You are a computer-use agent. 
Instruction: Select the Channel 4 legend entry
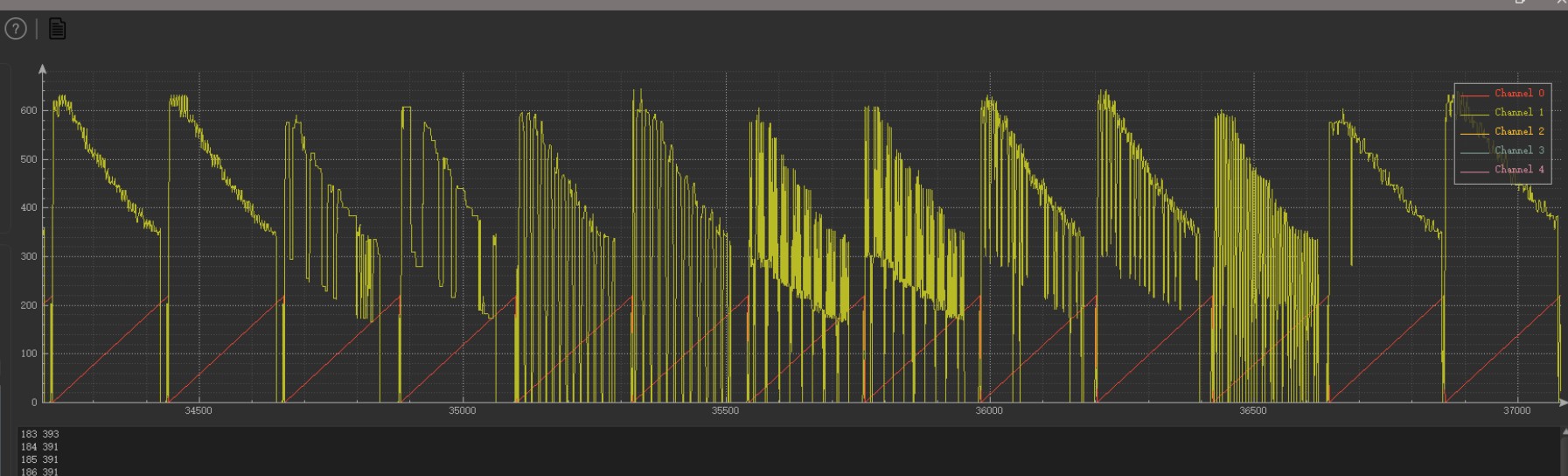pyautogui.click(x=1502, y=170)
